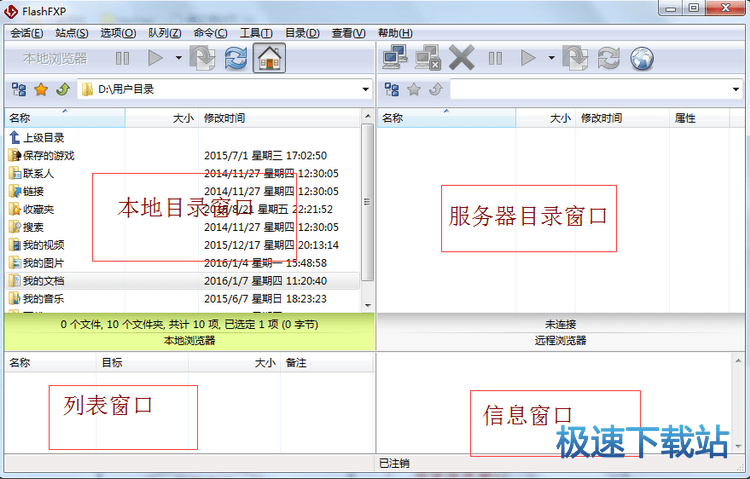Click the local transfer queue folder icon
Screen dimensions: 750x479
click(x=202, y=58)
